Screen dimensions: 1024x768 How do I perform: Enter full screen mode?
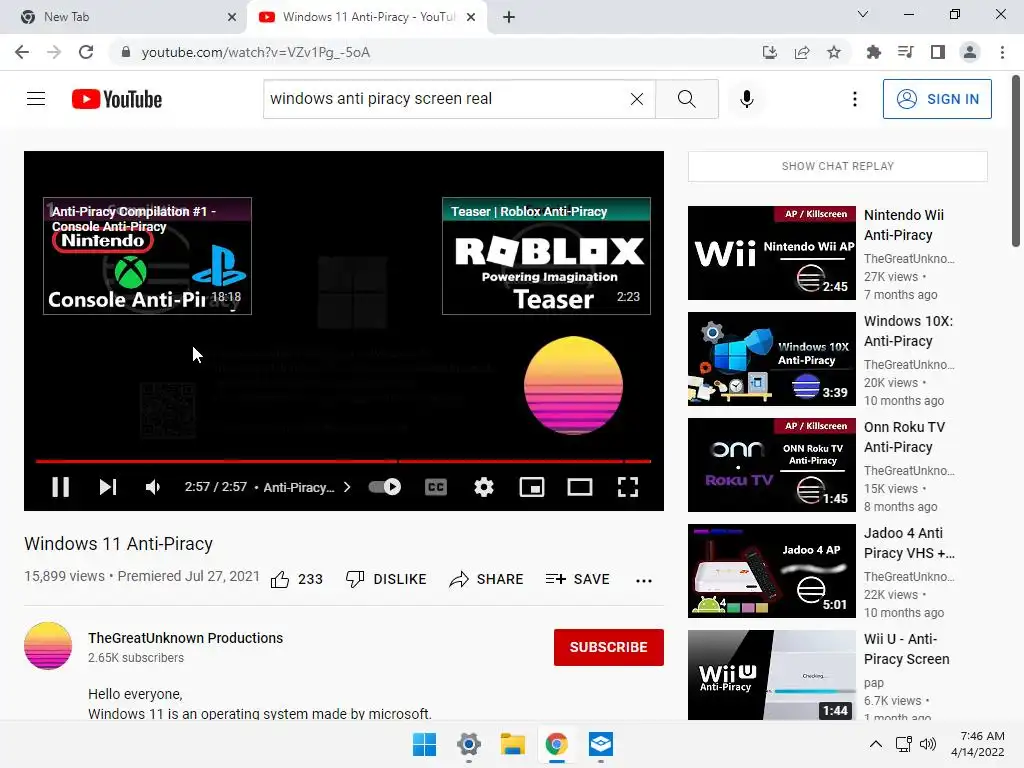(628, 487)
